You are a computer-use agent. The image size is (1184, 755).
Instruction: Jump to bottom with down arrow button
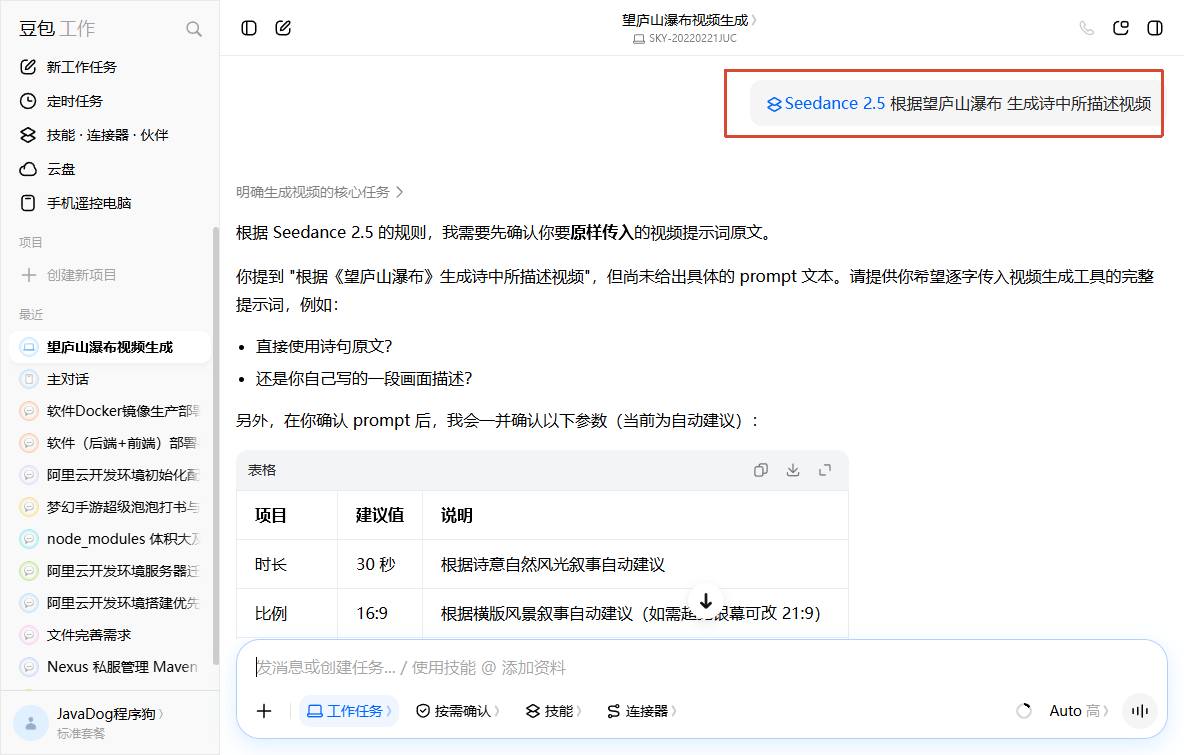pos(706,601)
